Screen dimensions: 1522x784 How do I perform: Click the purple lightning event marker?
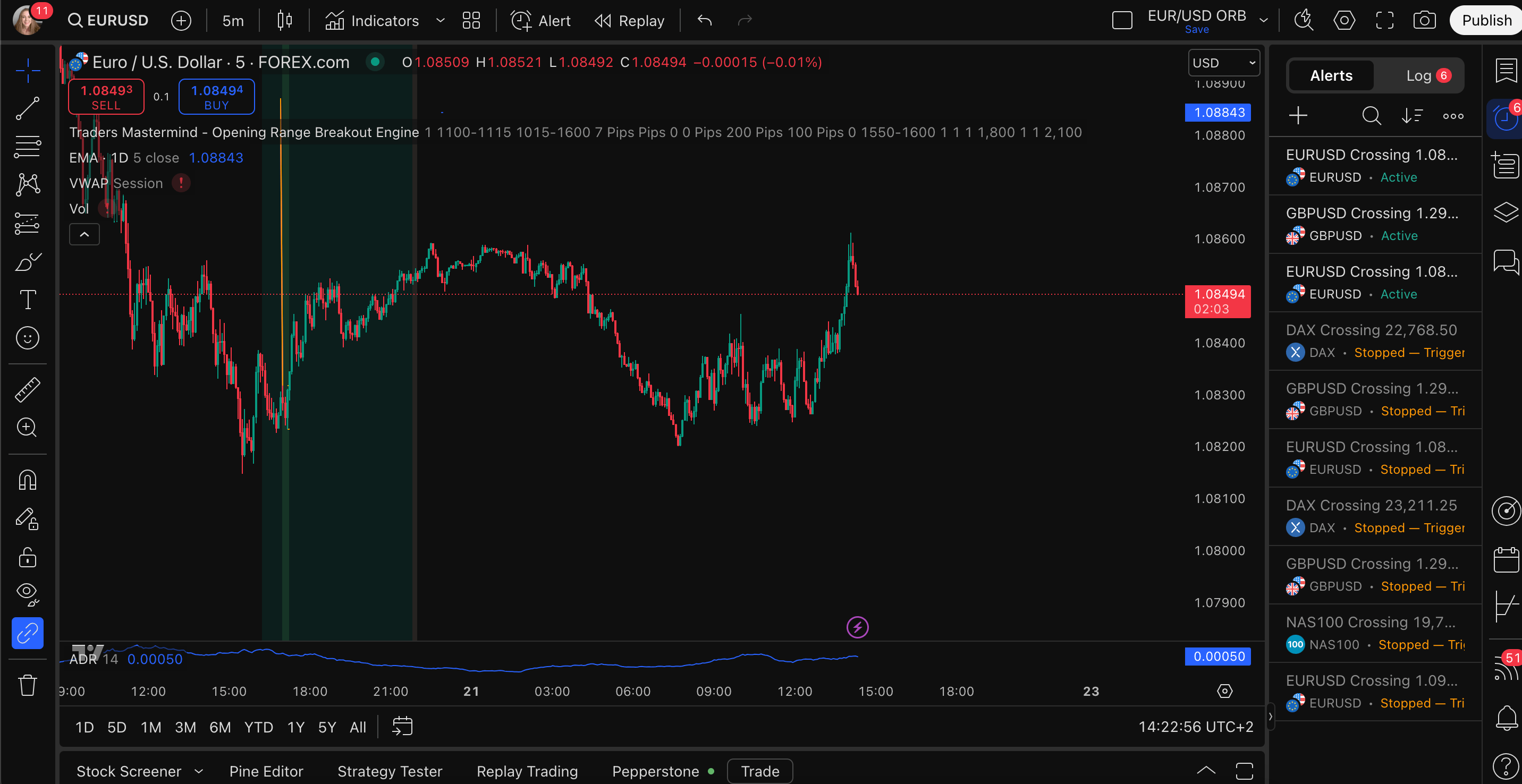pos(857,627)
